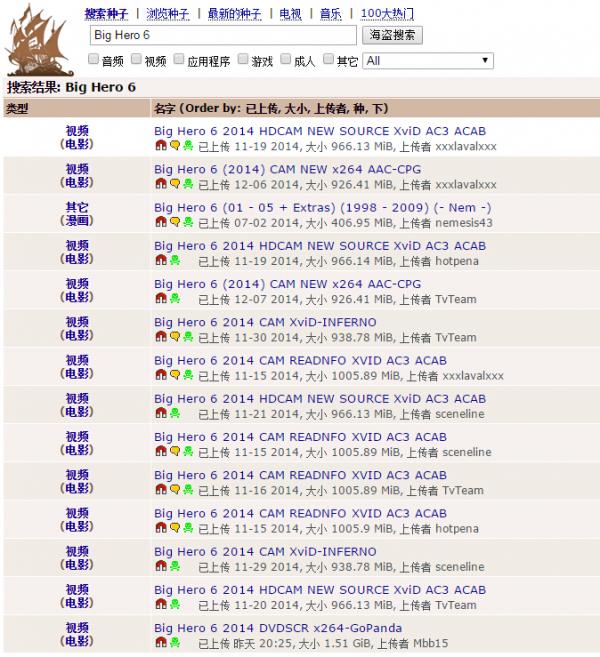Click green skull on xxxlavalxxx READNFO 11-15 row
The image size is (600, 657).
click(188, 375)
